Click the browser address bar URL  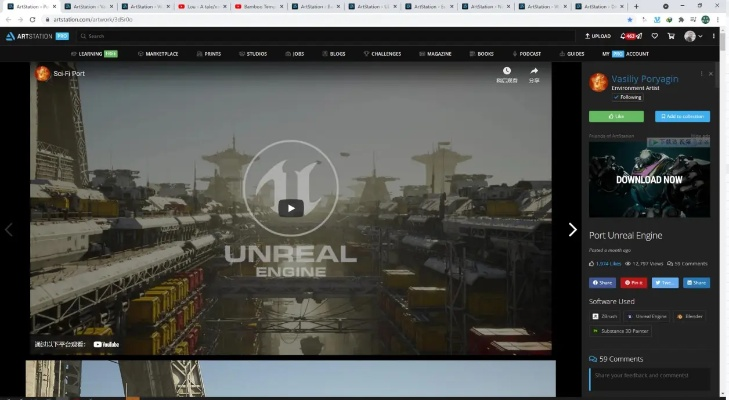[x=93, y=20]
